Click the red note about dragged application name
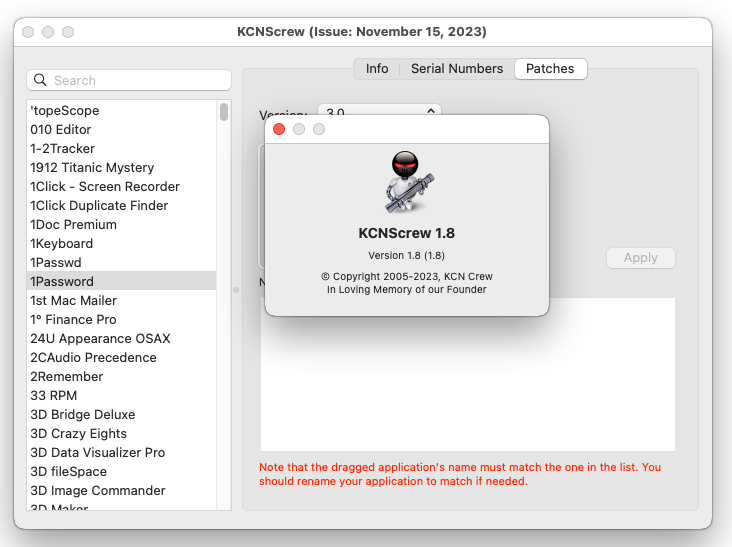 point(460,474)
